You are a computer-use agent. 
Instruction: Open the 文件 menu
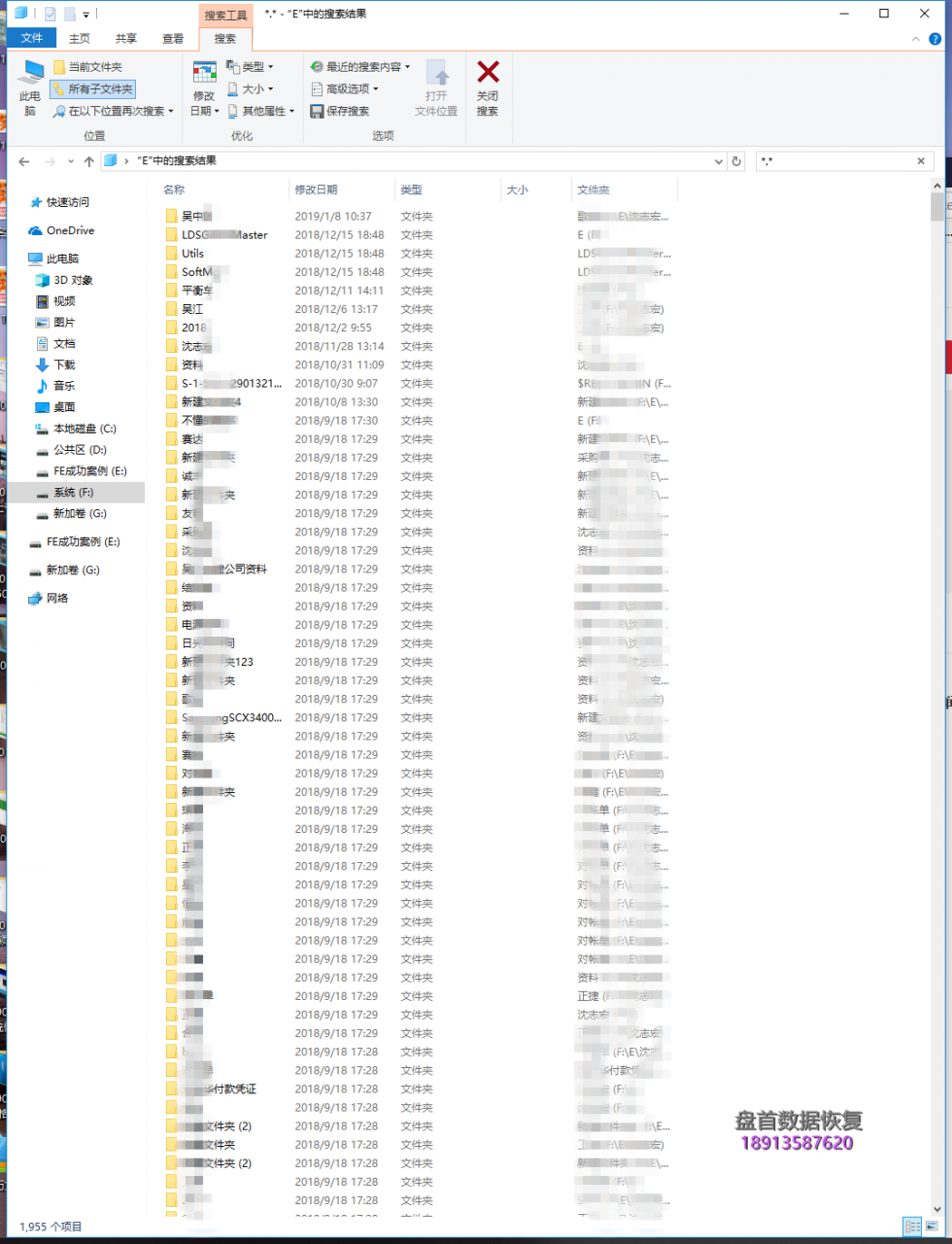pos(32,39)
